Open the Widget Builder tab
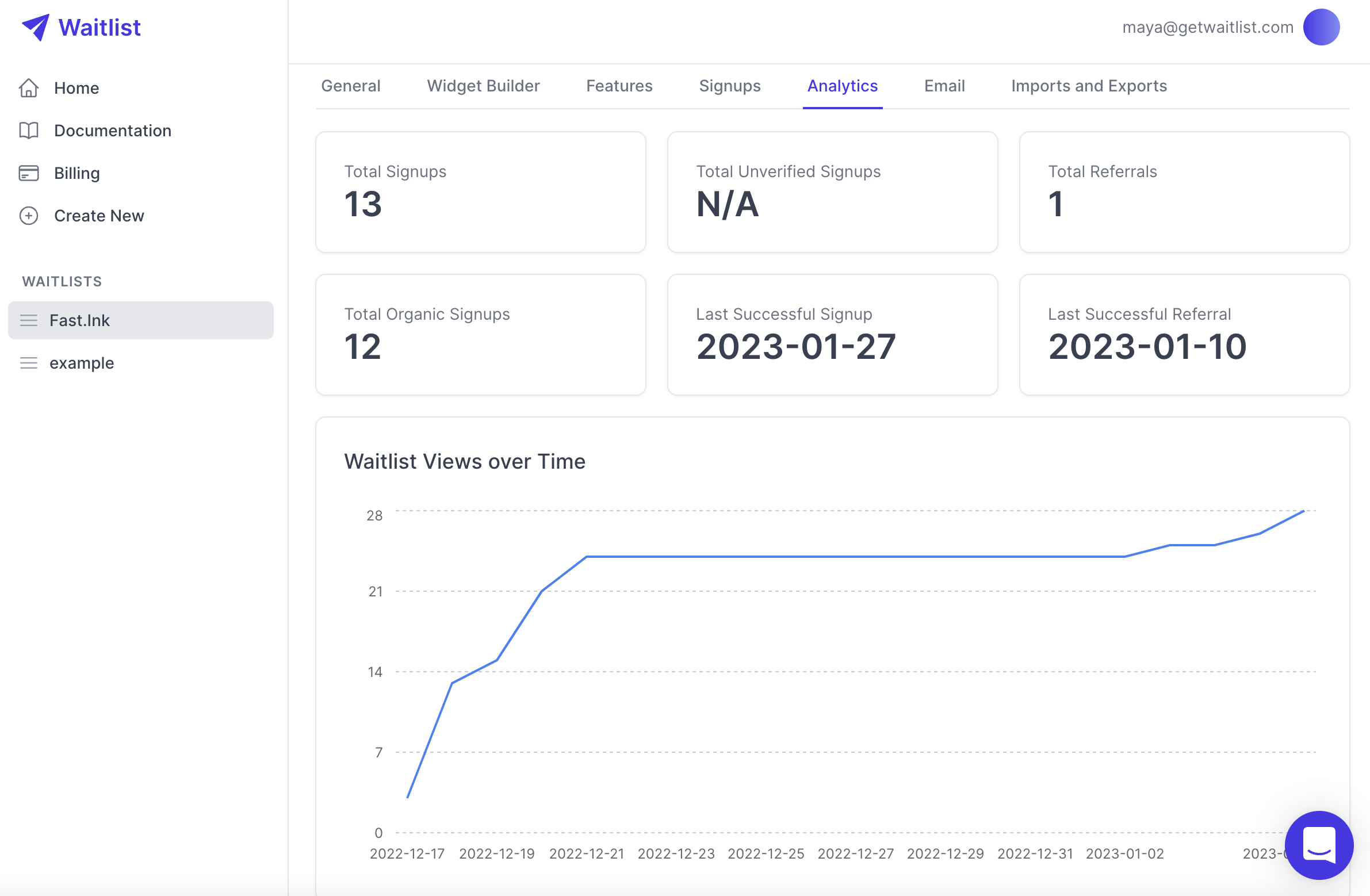Viewport: 1370px width, 896px height. point(483,86)
